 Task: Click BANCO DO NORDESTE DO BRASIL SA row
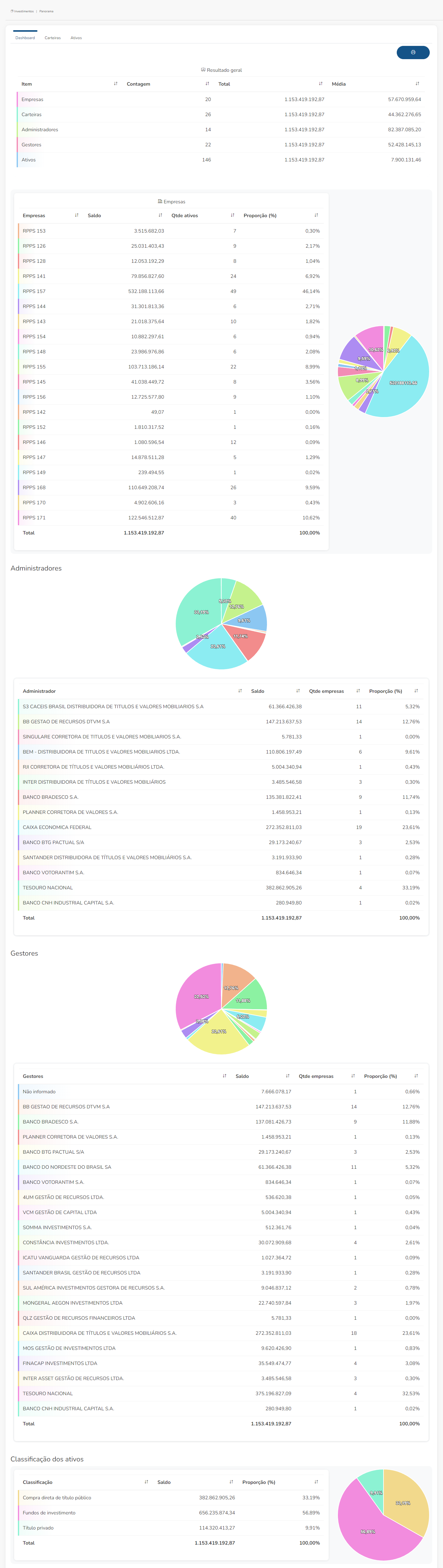(221, 1167)
